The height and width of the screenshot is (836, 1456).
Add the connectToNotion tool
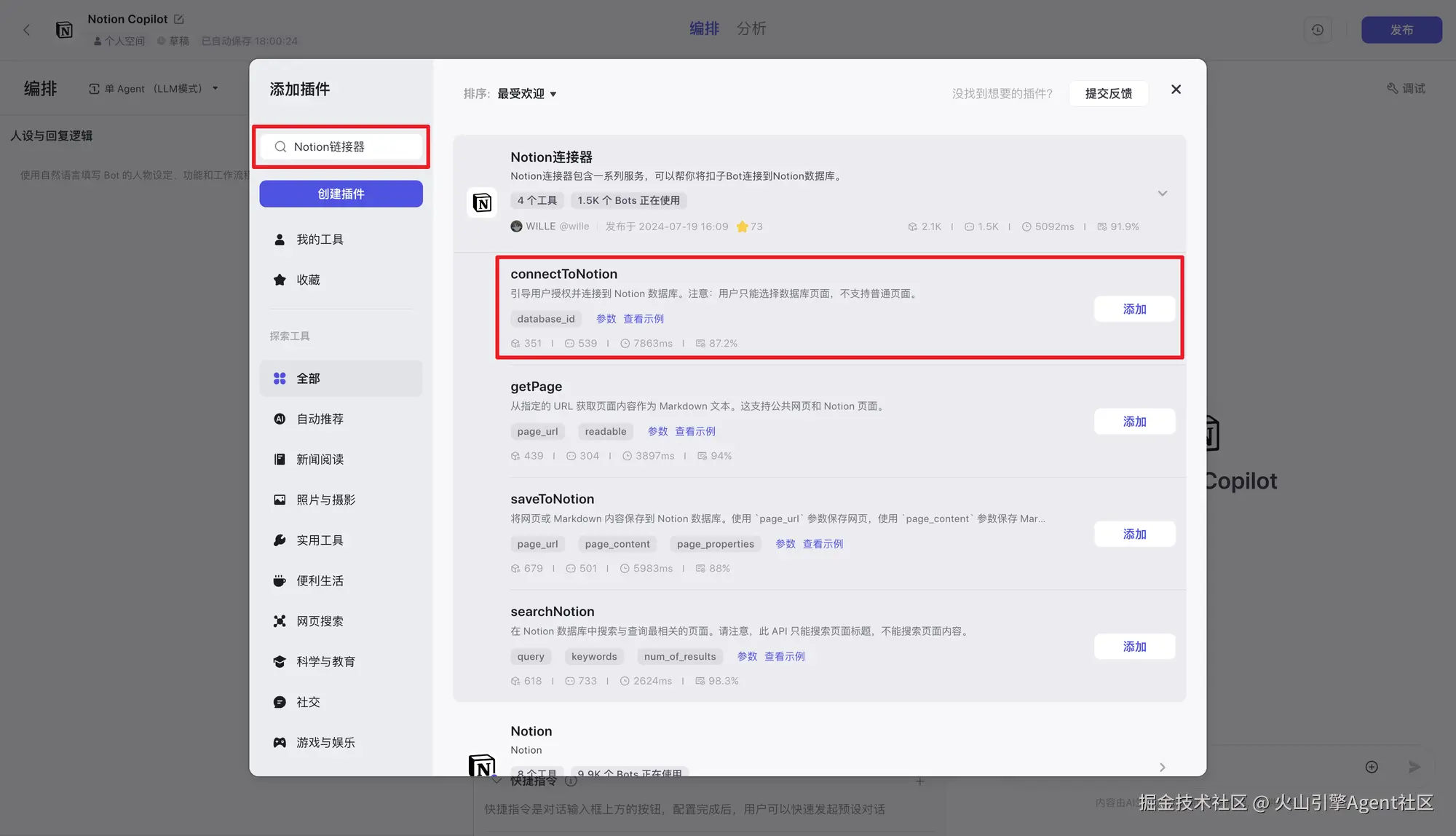point(1134,309)
